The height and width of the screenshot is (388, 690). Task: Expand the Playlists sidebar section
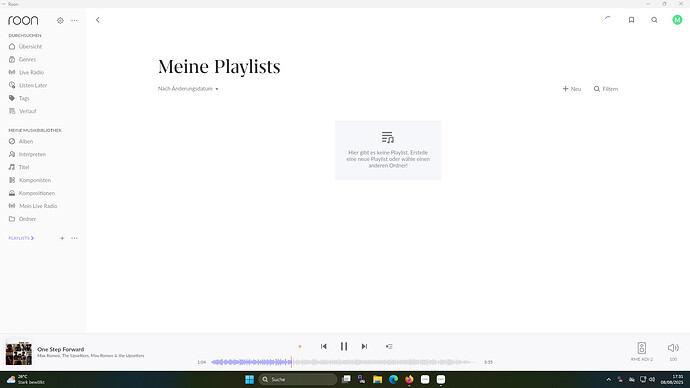(x=21, y=238)
